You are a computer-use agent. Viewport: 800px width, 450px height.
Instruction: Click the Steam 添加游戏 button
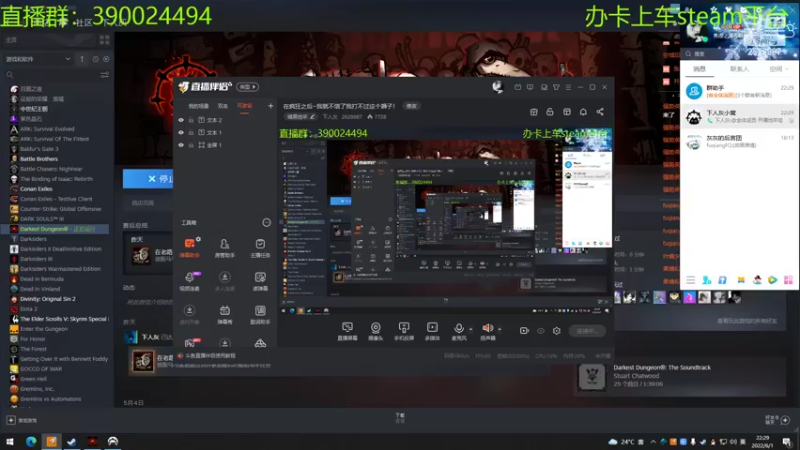point(22,420)
